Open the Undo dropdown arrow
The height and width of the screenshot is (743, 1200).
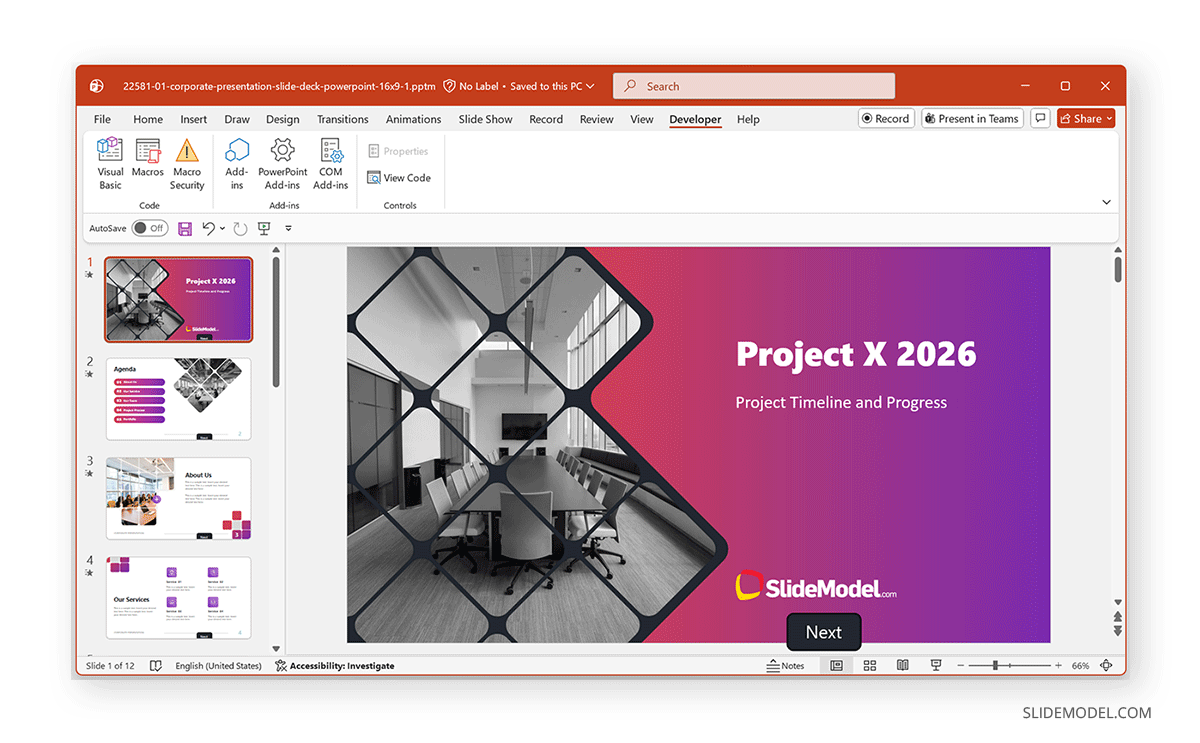coord(221,228)
